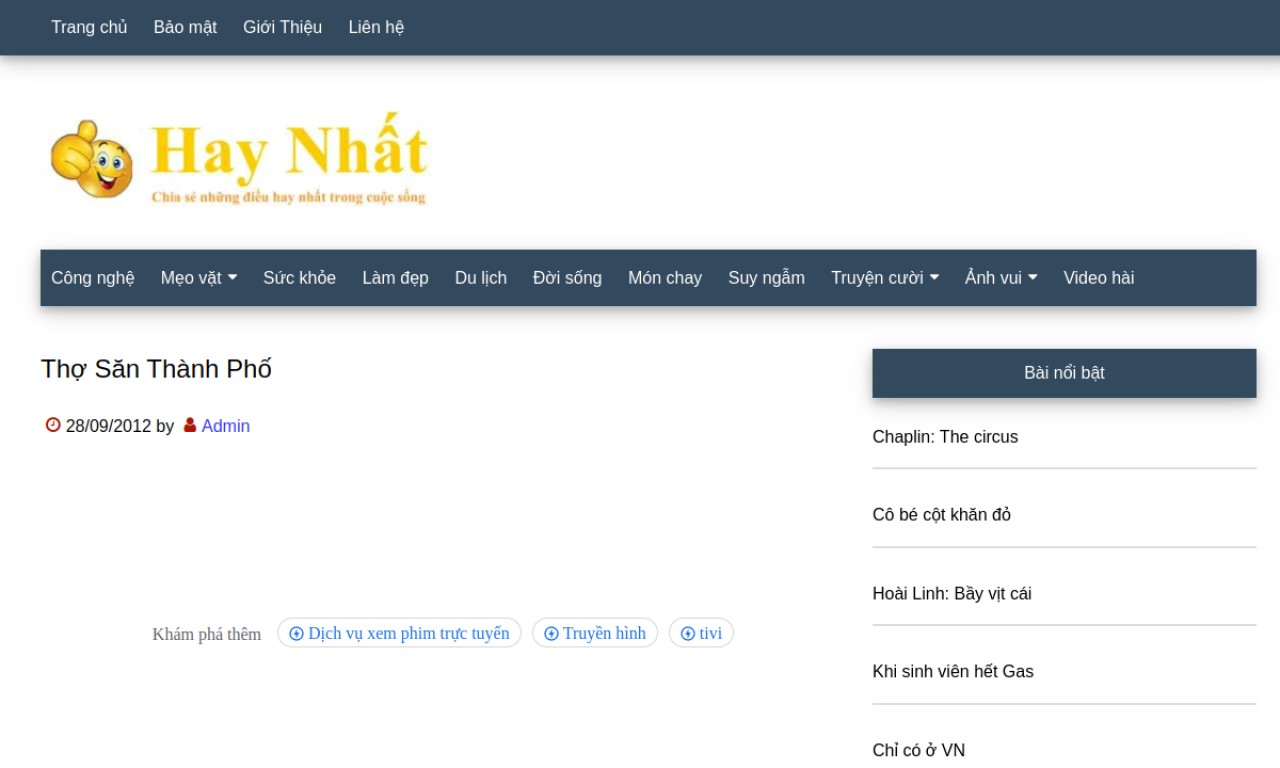Image resolution: width=1280 pixels, height=768 pixels.
Task: Open the Món chay category
Action: click(665, 278)
